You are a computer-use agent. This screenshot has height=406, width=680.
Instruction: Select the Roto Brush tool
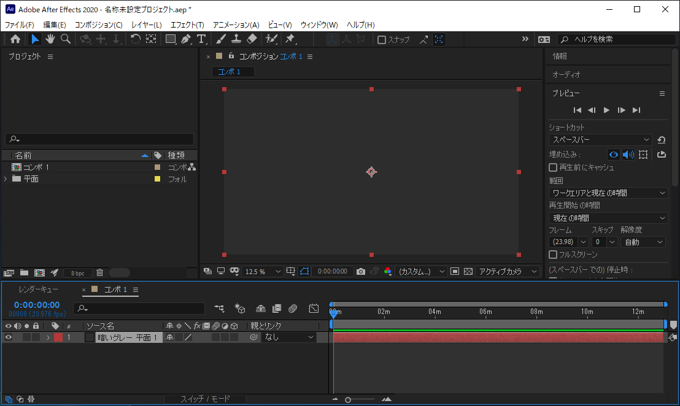click(x=271, y=39)
